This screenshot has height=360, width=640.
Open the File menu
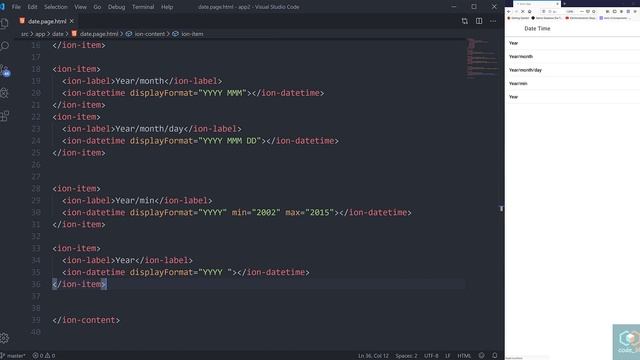(x=16, y=7)
